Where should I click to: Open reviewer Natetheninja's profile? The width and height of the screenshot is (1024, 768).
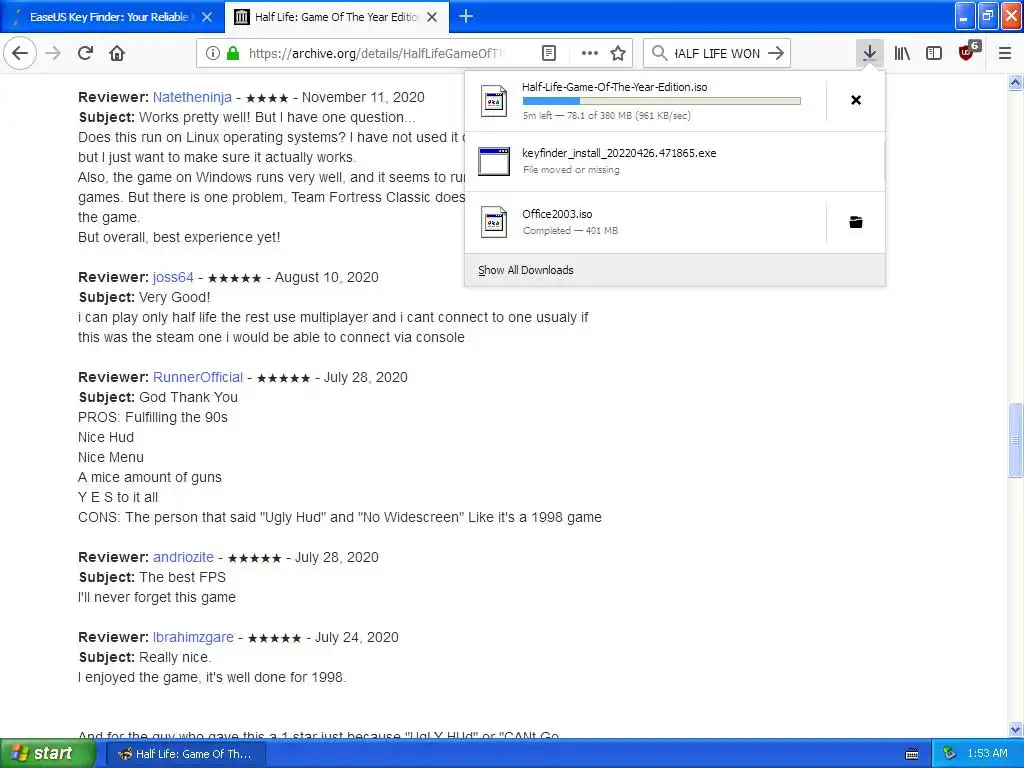tap(192, 97)
